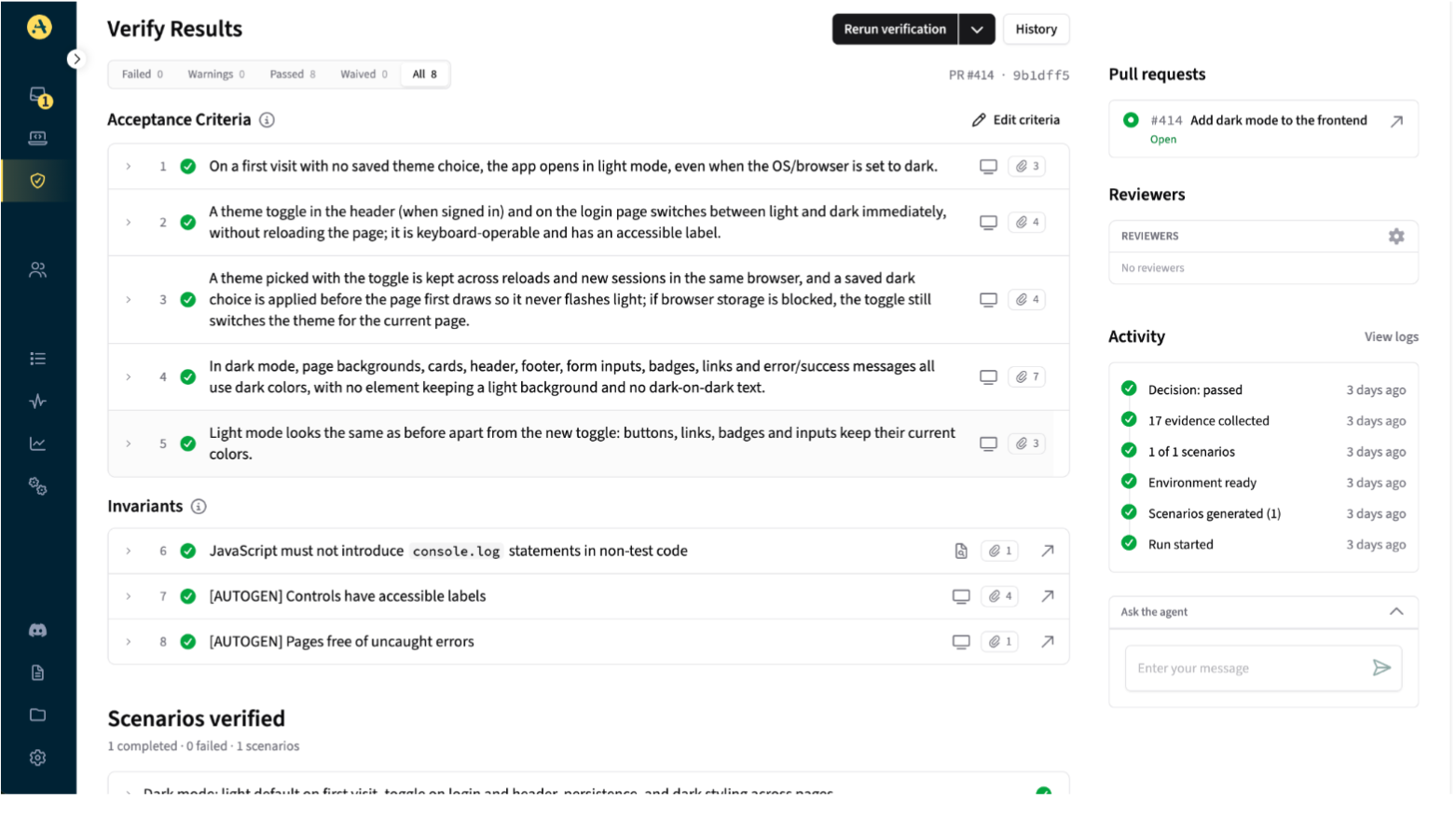Click the screen icon on criterion 1
The height and width of the screenshot is (818, 1456).
pyautogui.click(x=988, y=167)
